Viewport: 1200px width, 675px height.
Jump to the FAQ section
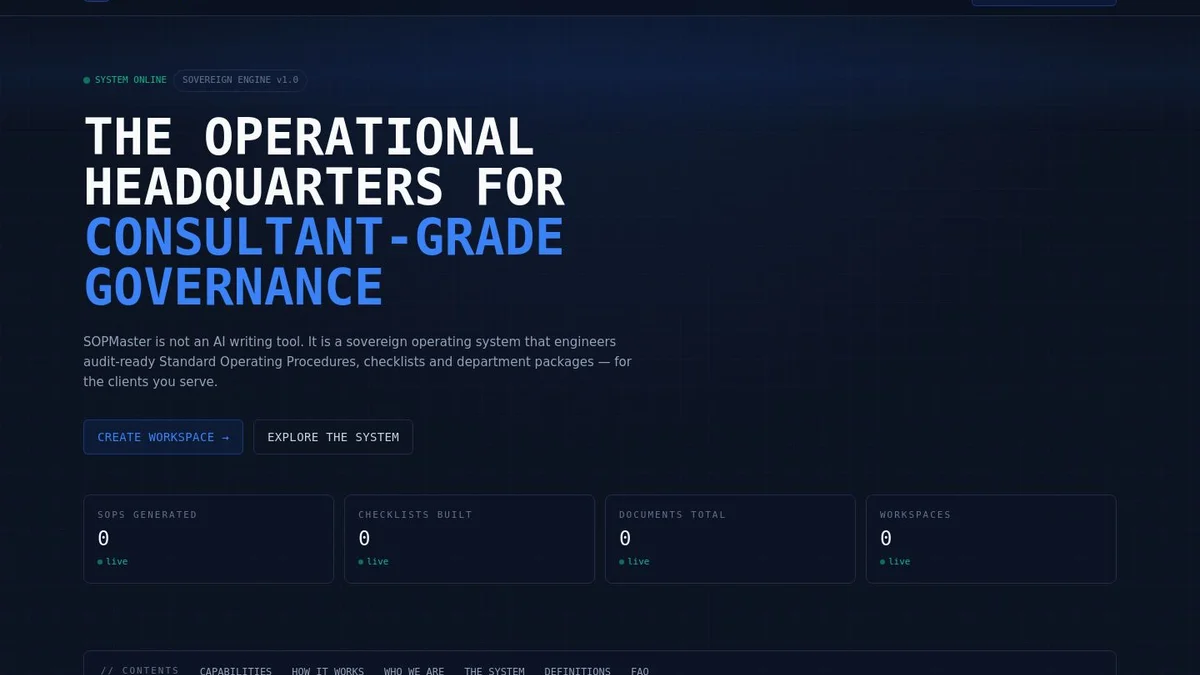coord(640,670)
